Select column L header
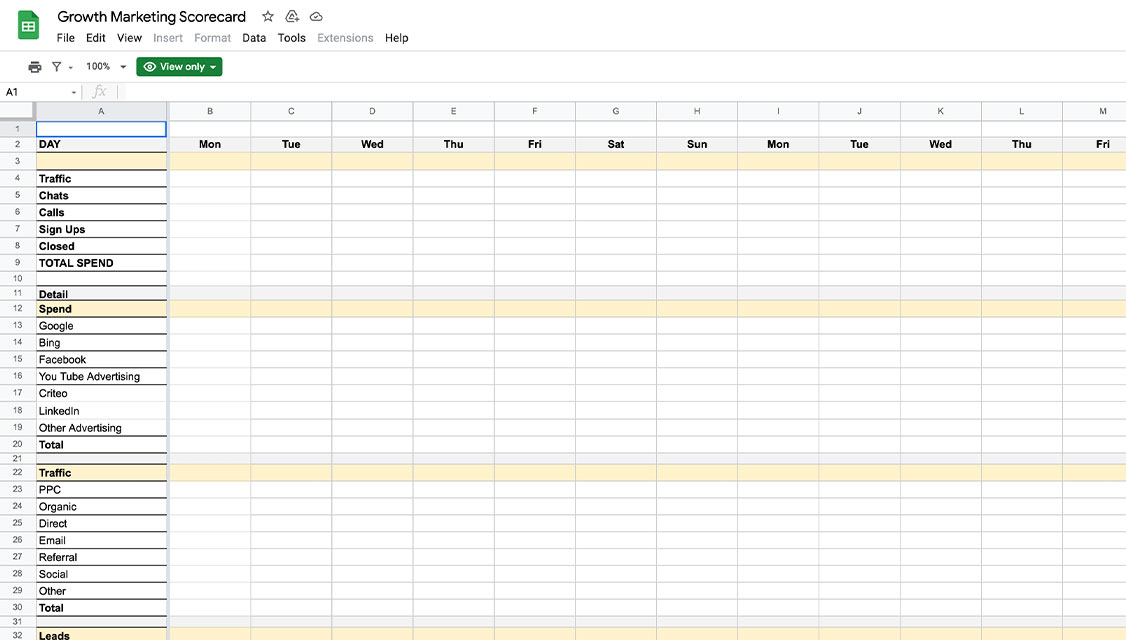The width and height of the screenshot is (1126, 640). pos(1021,111)
